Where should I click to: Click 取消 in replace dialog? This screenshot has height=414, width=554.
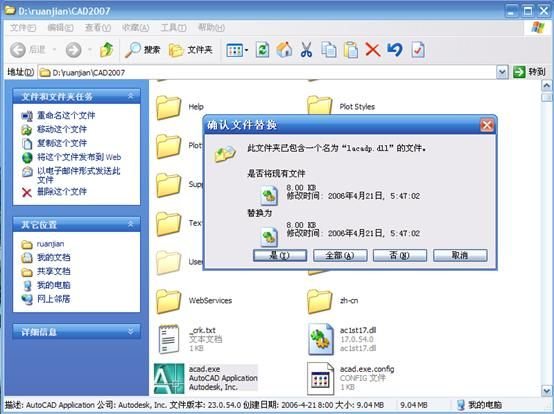click(x=460, y=255)
